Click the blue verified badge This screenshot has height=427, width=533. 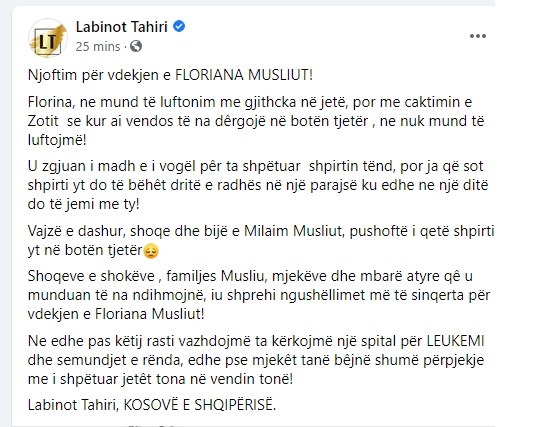179,26
